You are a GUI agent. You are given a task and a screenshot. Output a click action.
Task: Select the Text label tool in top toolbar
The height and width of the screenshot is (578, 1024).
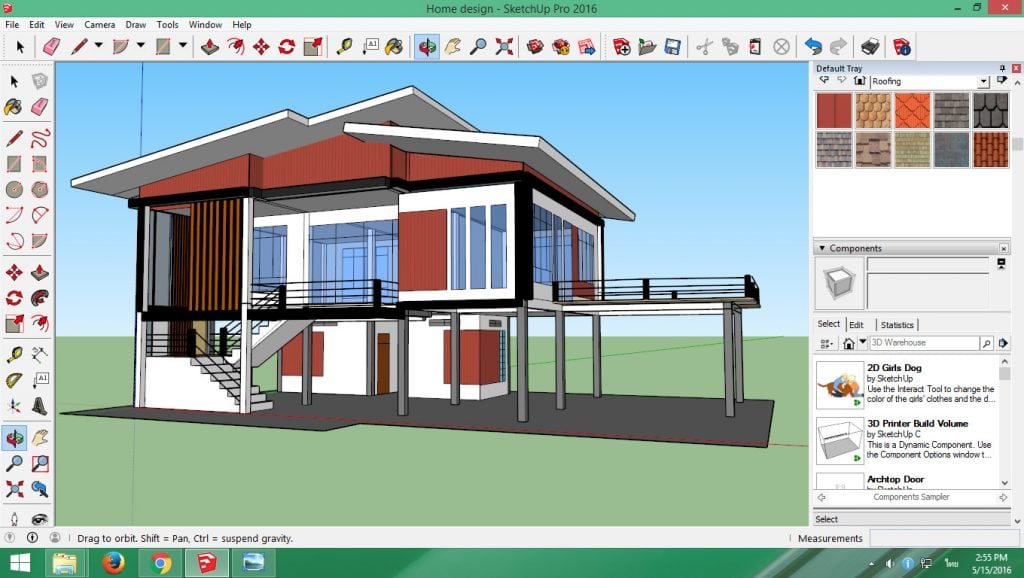coord(370,46)
